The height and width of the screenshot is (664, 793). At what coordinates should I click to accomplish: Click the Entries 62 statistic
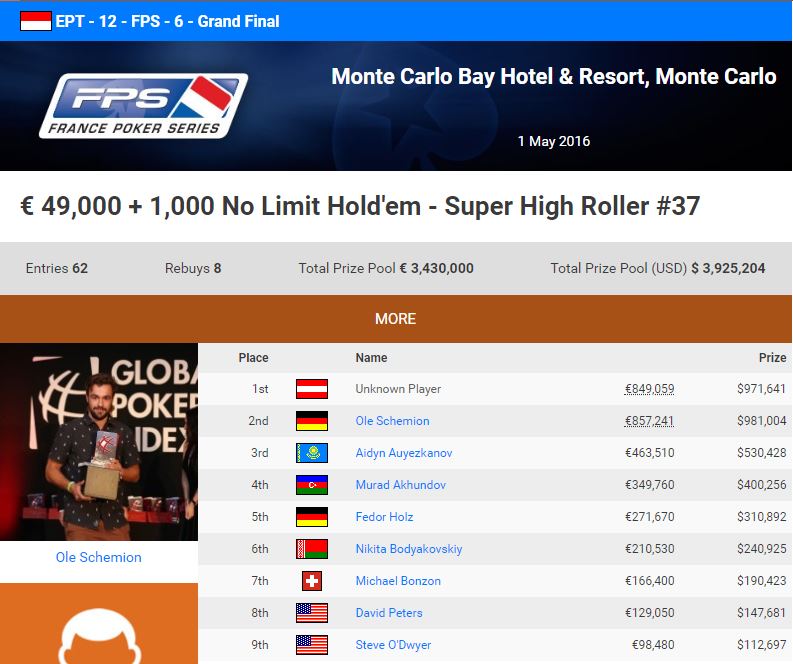tap(57, 268)
